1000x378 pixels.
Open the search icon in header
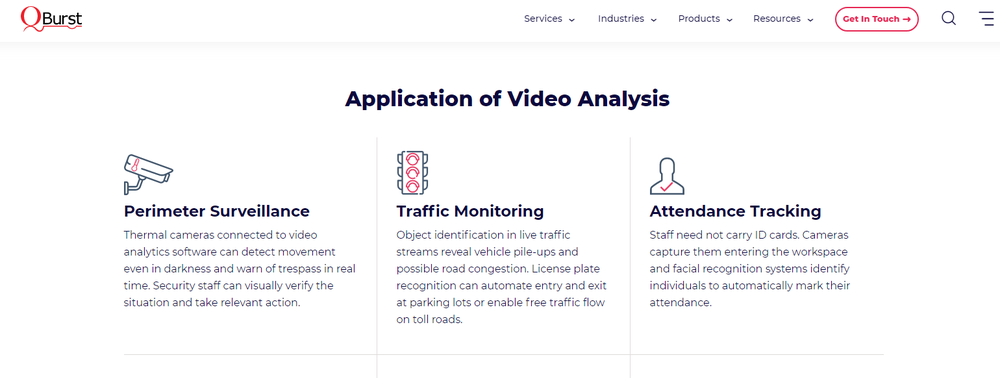(948, 18)
